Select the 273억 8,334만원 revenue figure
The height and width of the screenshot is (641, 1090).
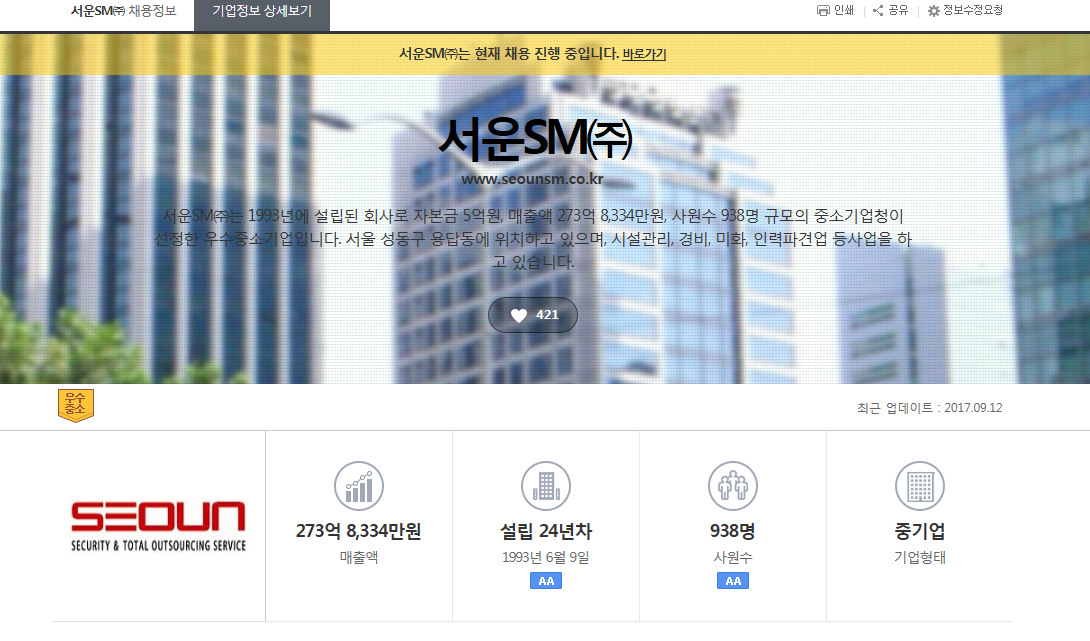tap(359, 531)
